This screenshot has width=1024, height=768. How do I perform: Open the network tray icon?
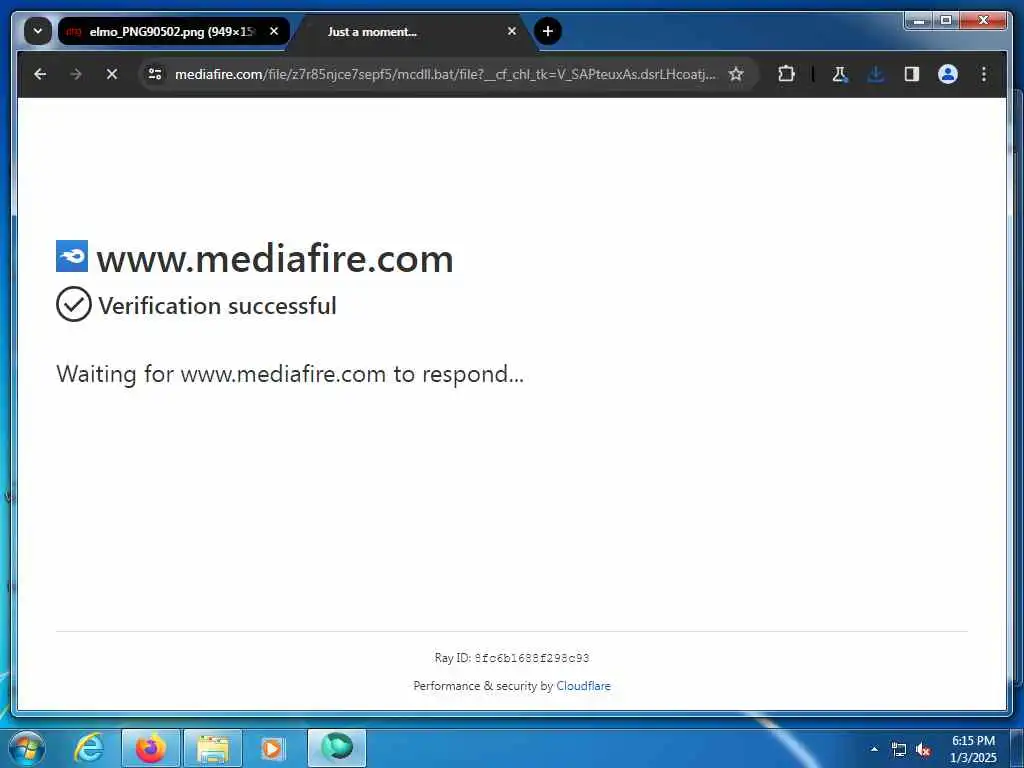(x=899, y=750)
